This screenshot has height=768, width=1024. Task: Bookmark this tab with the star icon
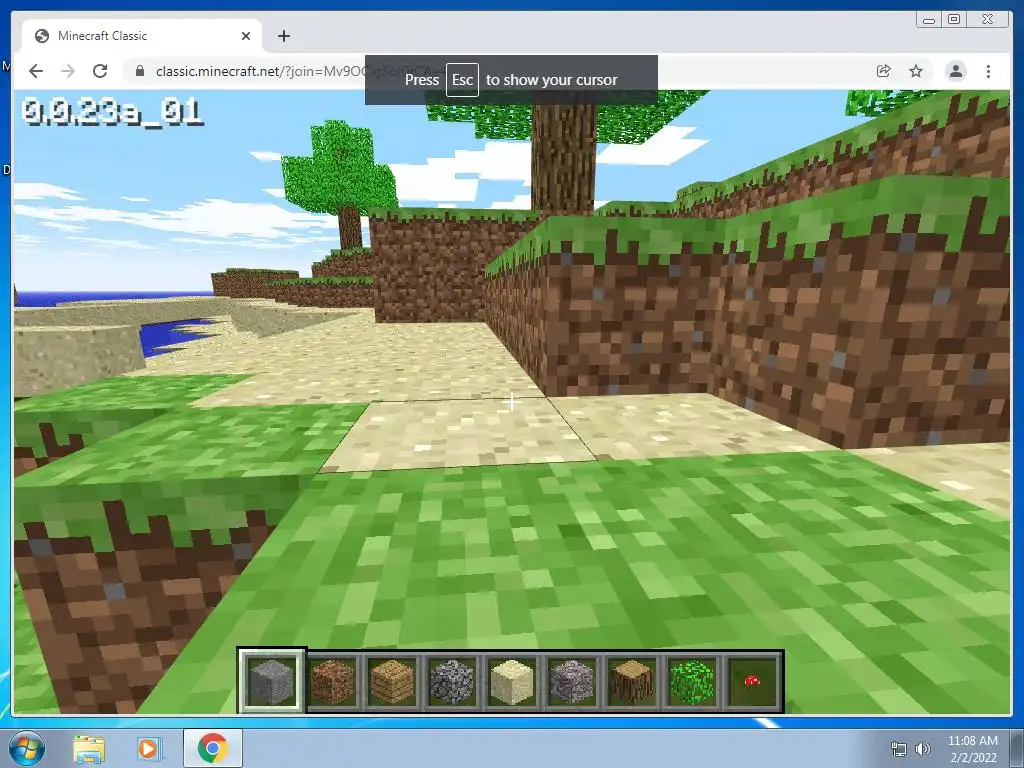click(916, 71)
